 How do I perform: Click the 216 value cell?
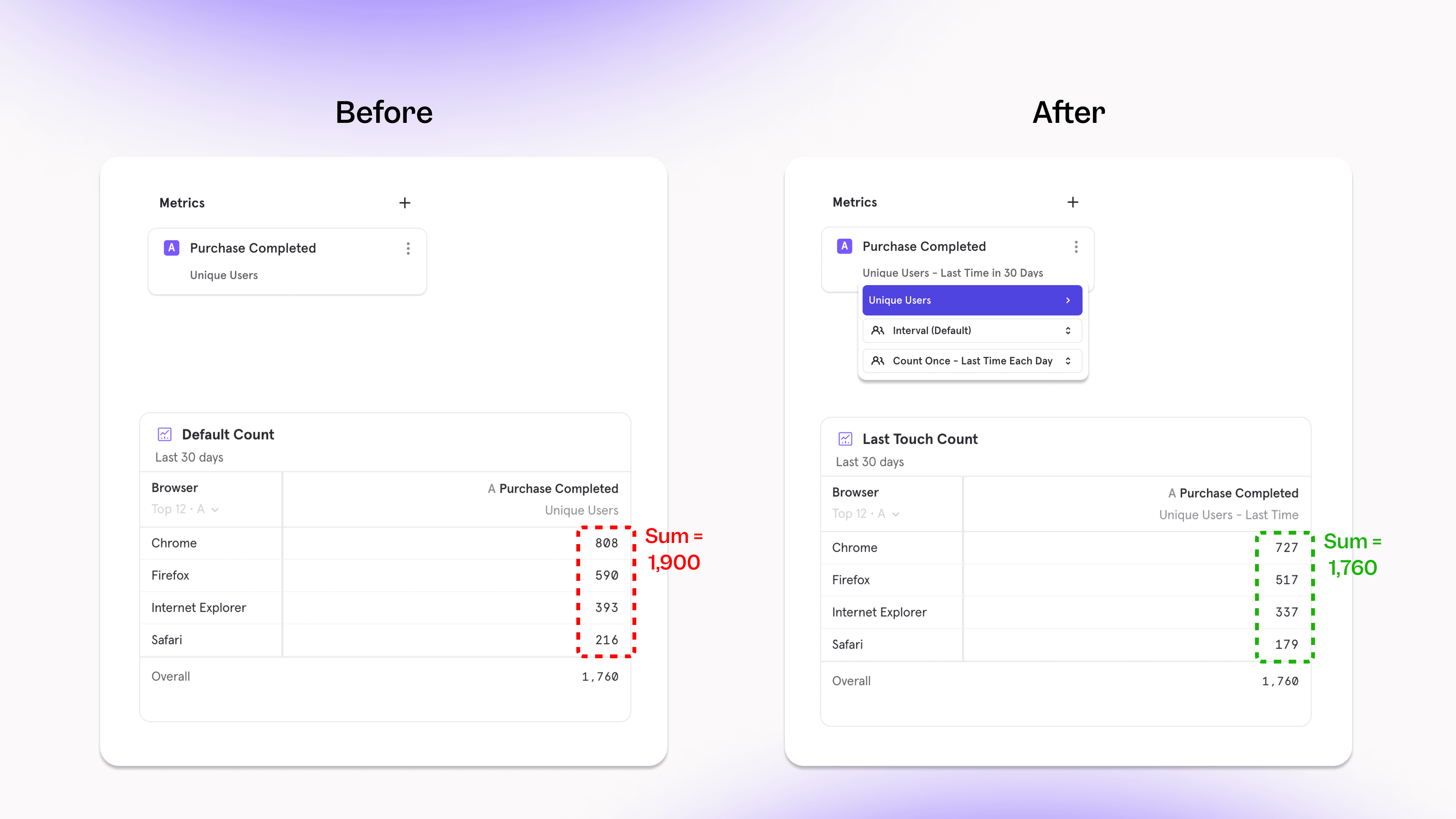(x=607, y=640)
